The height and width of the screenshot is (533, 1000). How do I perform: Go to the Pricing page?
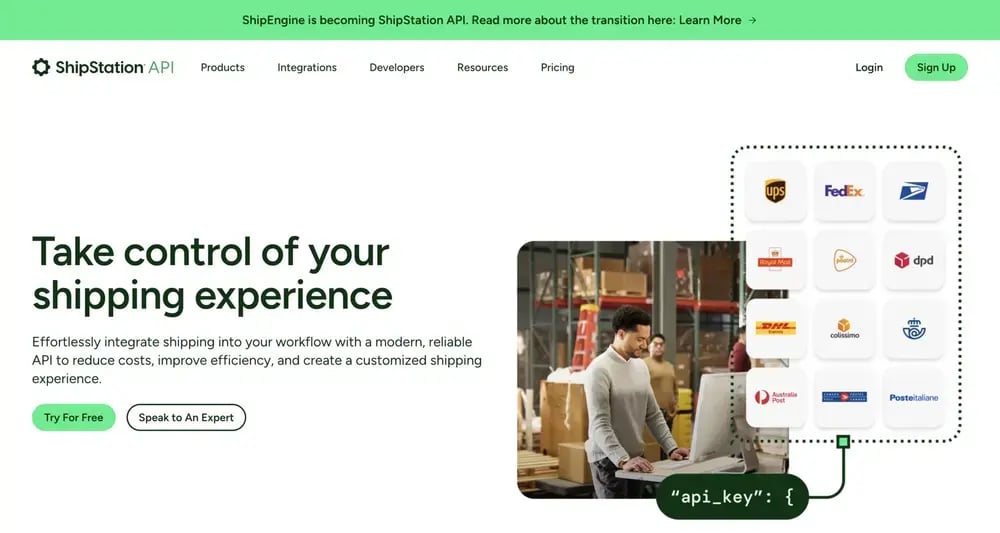click(x=557, y=68)
